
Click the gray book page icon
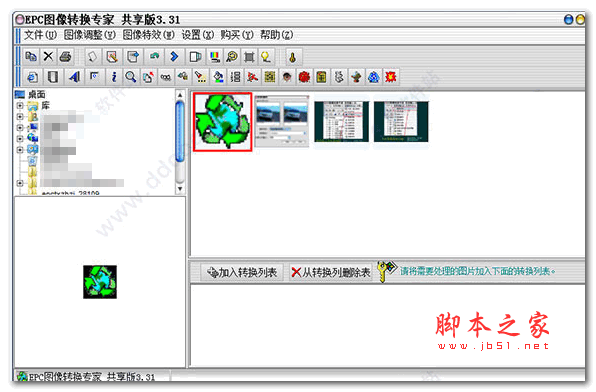[x=52, y=77]
